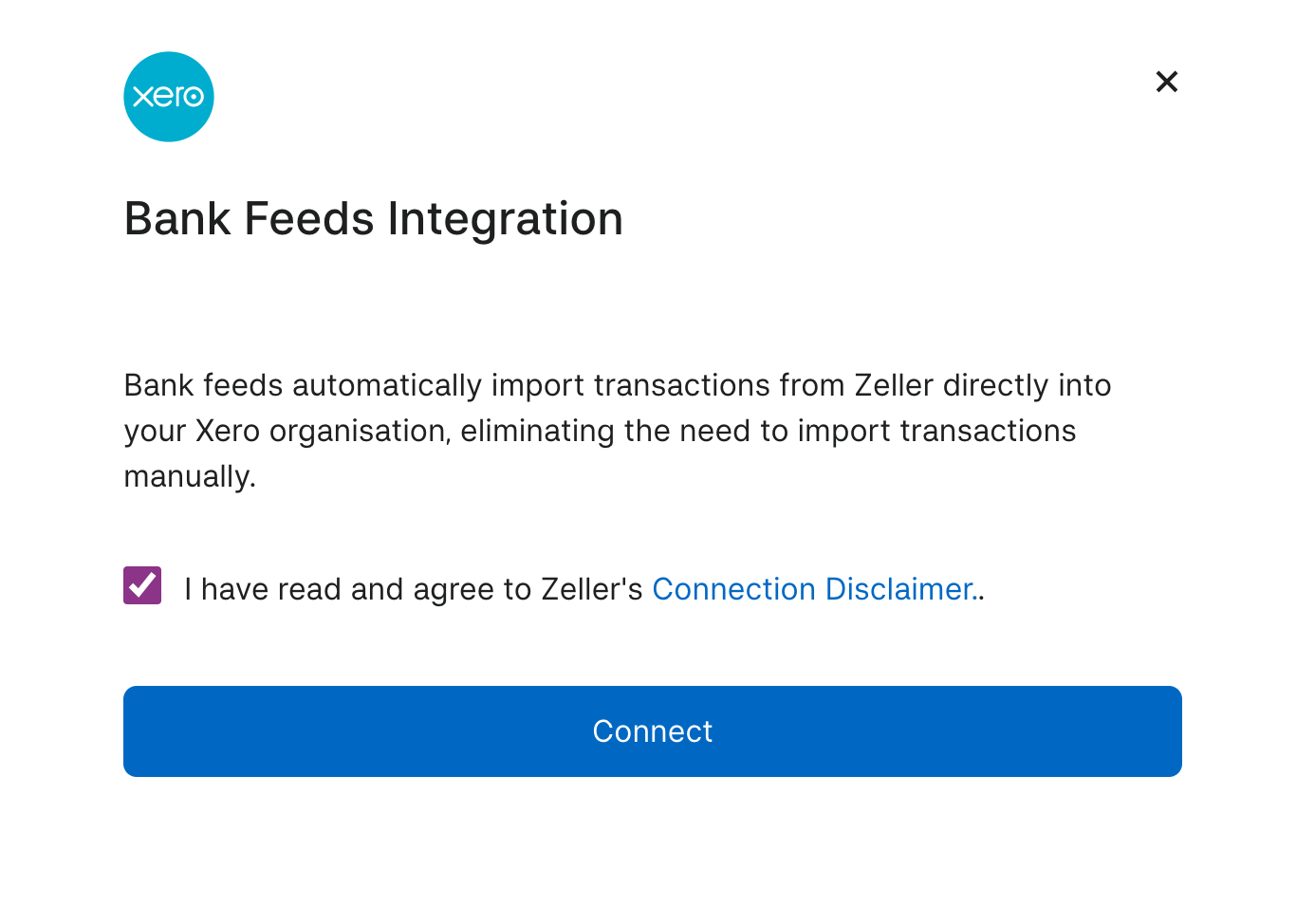View the Connection Disclaimer terms
The width and height of the screenshot is (1315, 924).
pos(813,589)
